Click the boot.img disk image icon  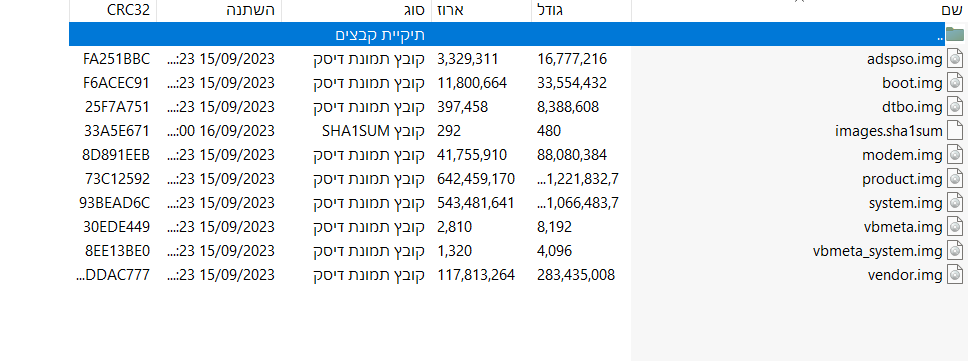955,83
